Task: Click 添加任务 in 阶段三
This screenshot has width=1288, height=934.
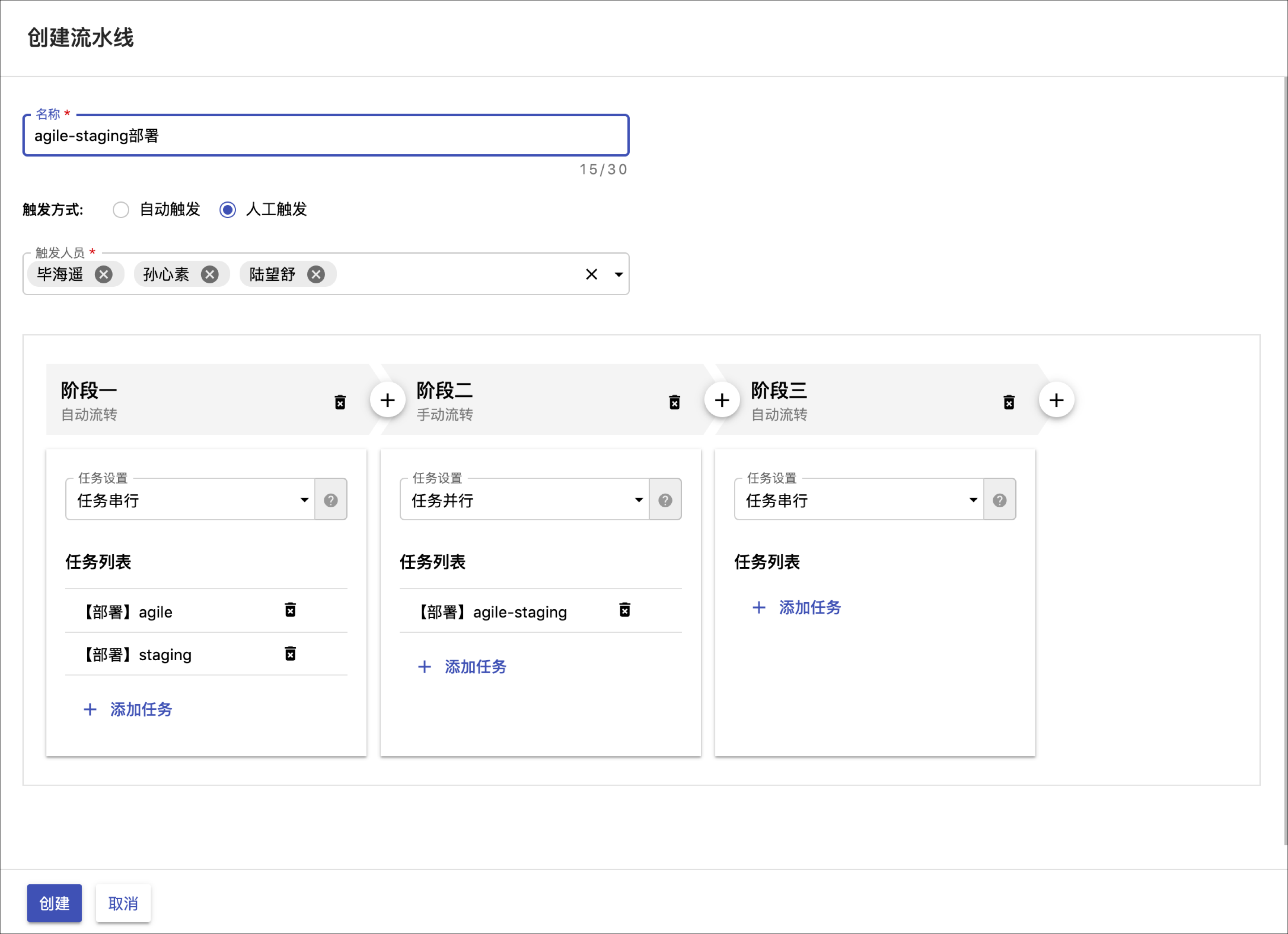Action: click(x=797, y=608)
